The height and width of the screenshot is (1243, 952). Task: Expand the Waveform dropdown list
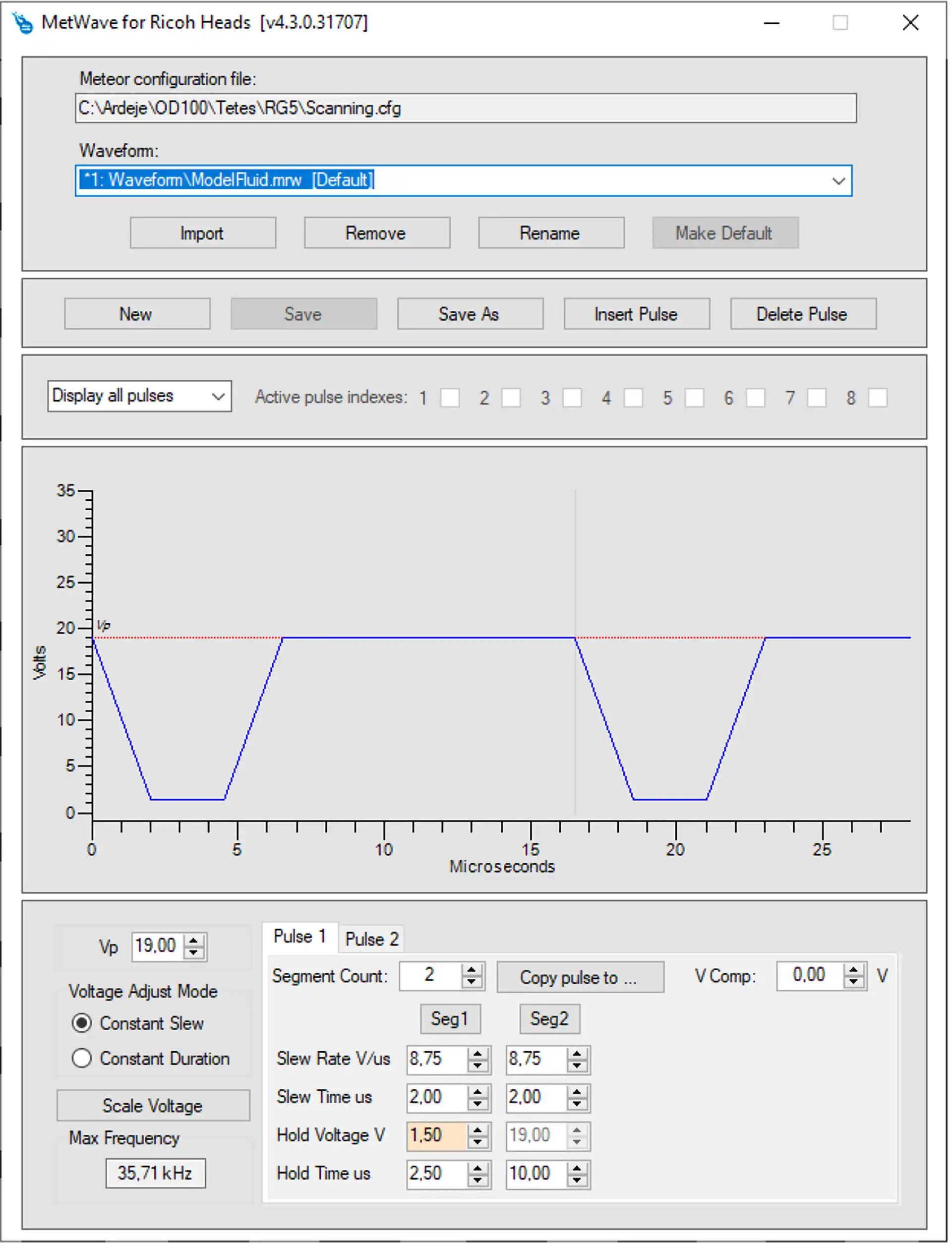click(x=838, y=181)
